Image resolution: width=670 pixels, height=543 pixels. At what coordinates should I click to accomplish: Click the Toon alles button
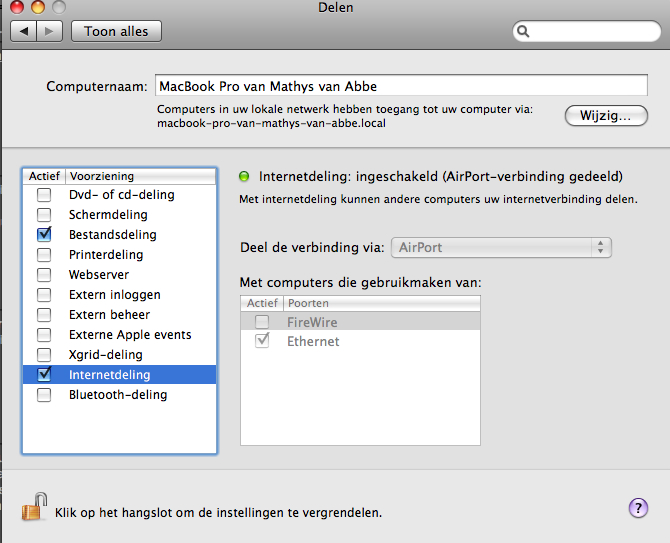[116, 32]
